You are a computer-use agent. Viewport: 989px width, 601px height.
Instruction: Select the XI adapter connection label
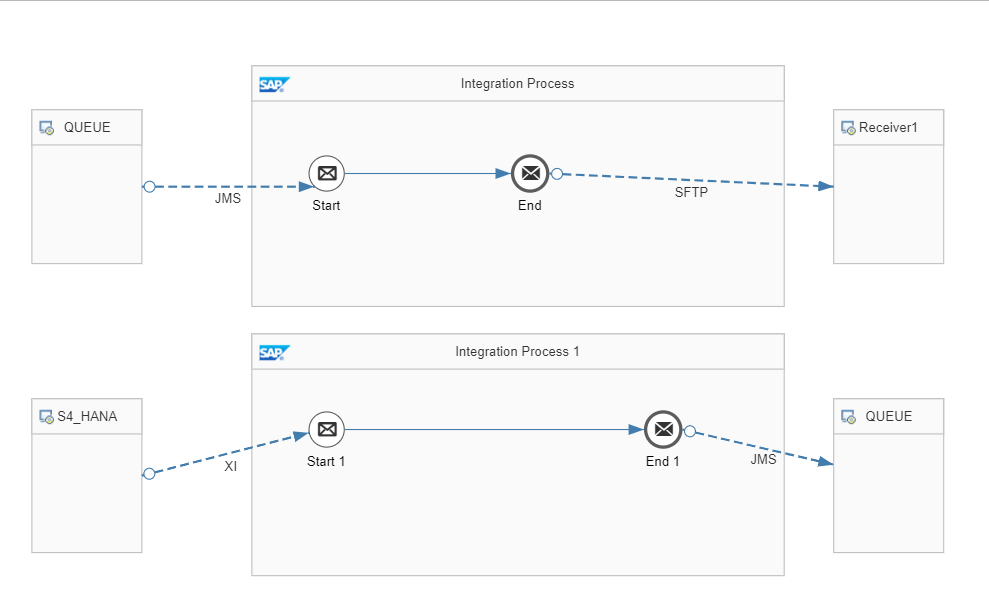pos(230,467)
